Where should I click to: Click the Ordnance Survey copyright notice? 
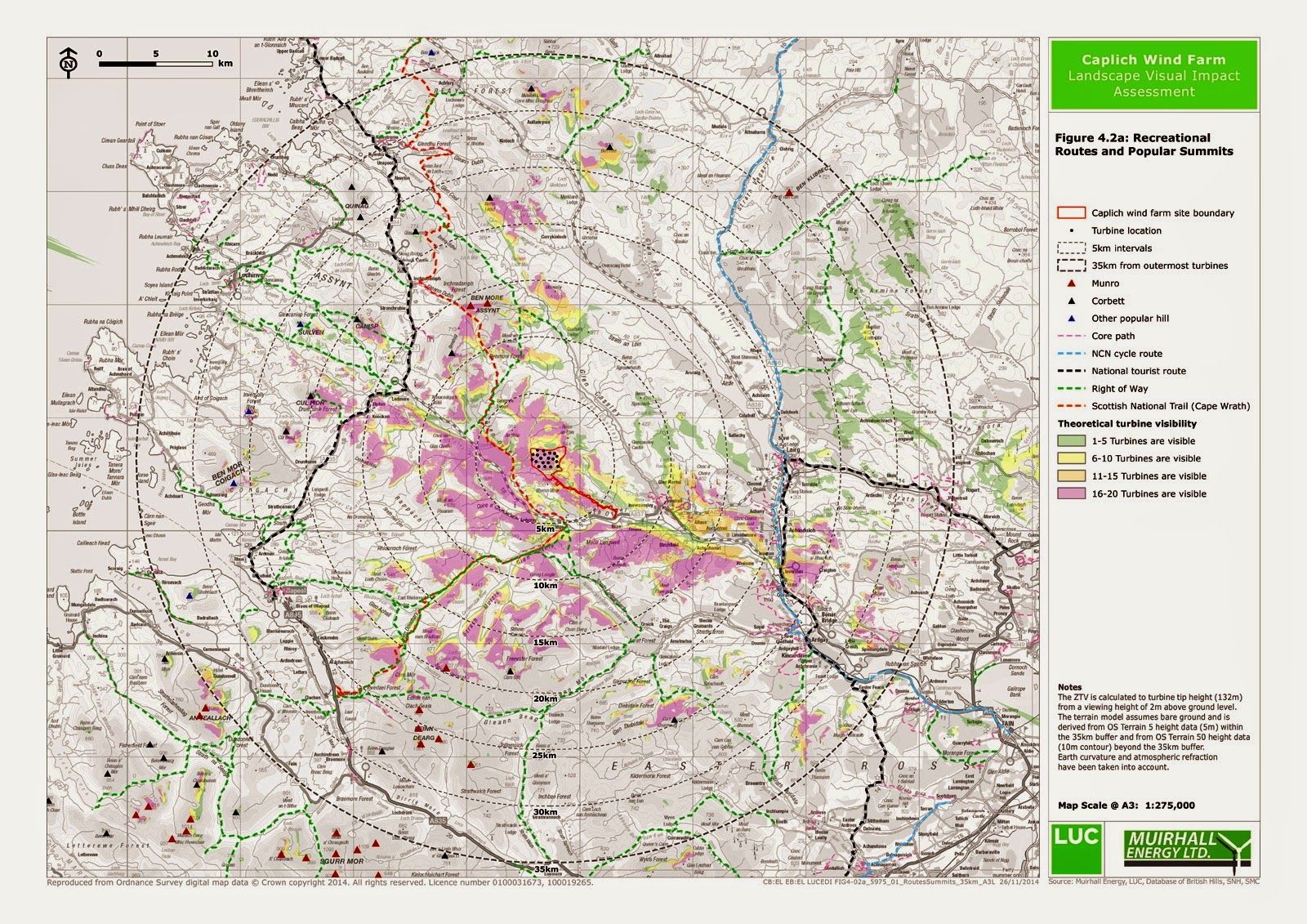click(x=319, y=883)
